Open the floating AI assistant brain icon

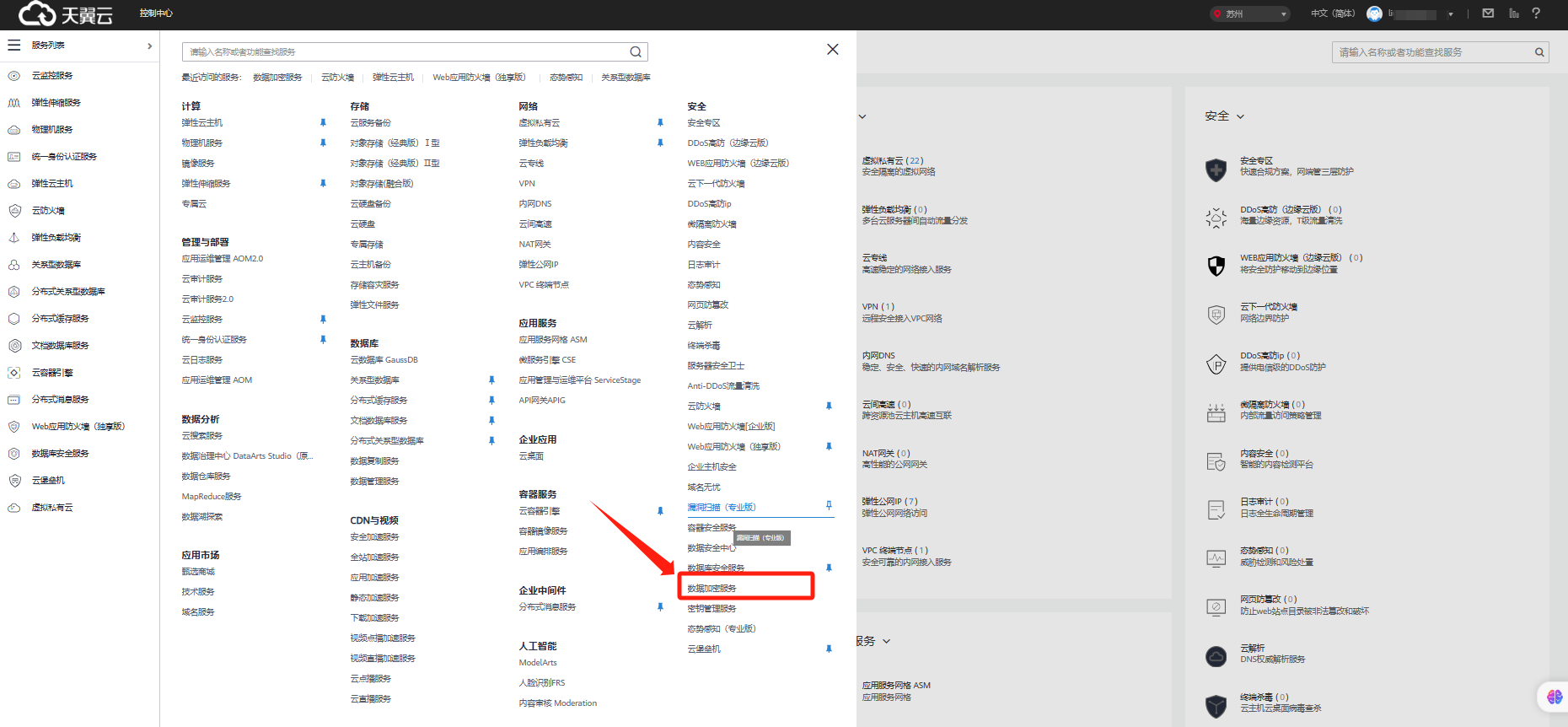[1555, 697]
